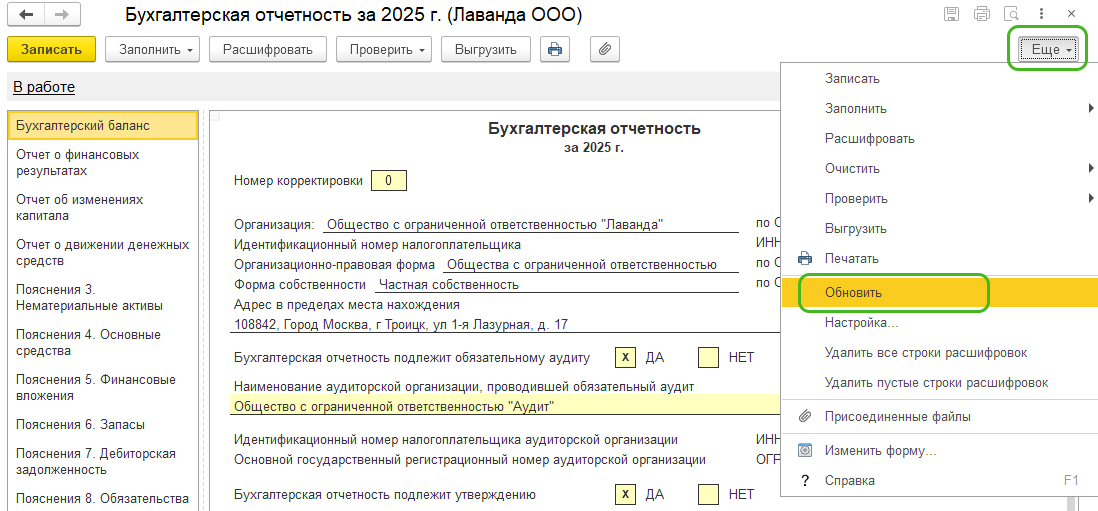This screenshot has height=511, width=1098.
Task: Check НЕТ for обязательному аудиту
Action: pyautogui.click(x=708, y=357)
